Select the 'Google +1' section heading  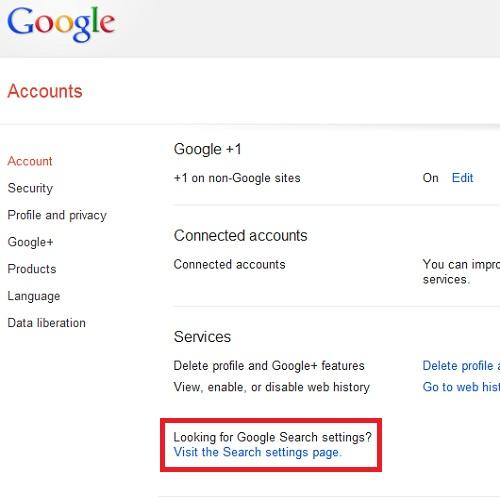207,149
